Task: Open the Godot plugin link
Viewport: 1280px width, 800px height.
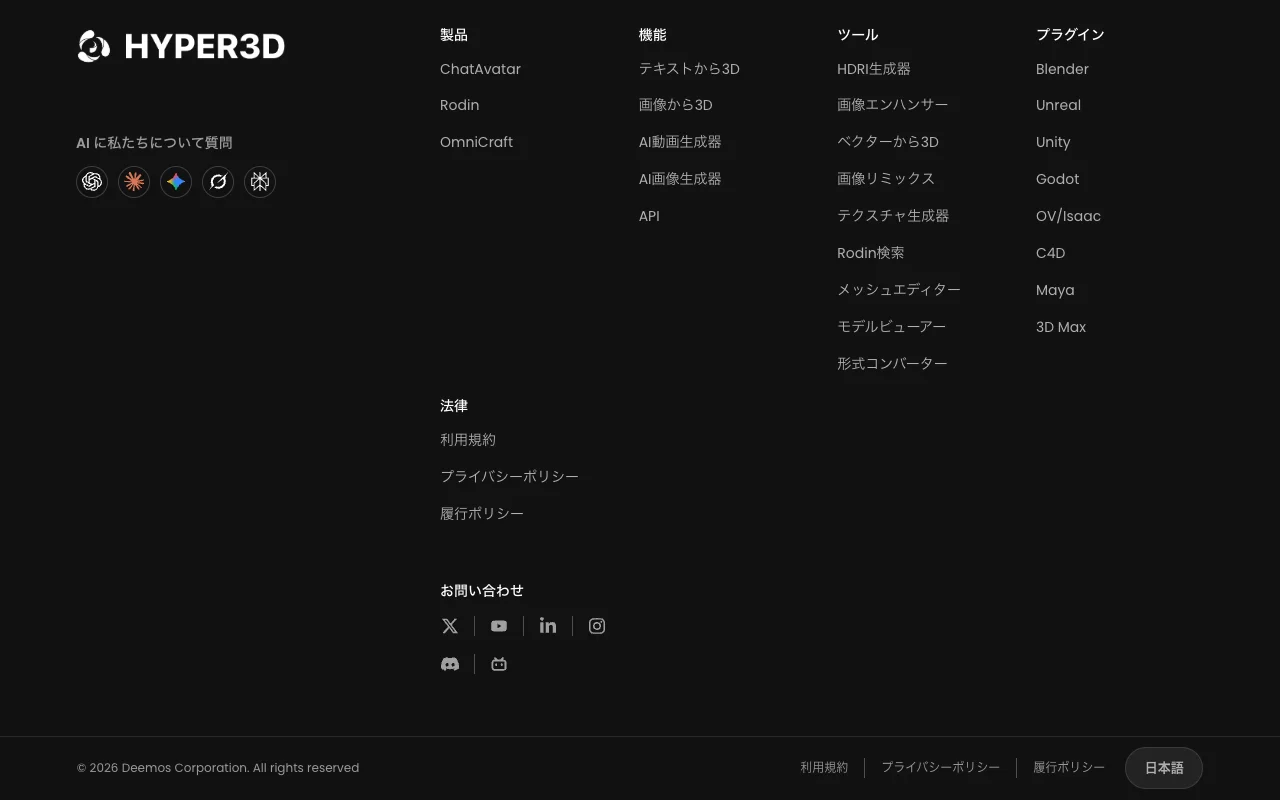Action: pyautogui.click(x=1057, y=179)
